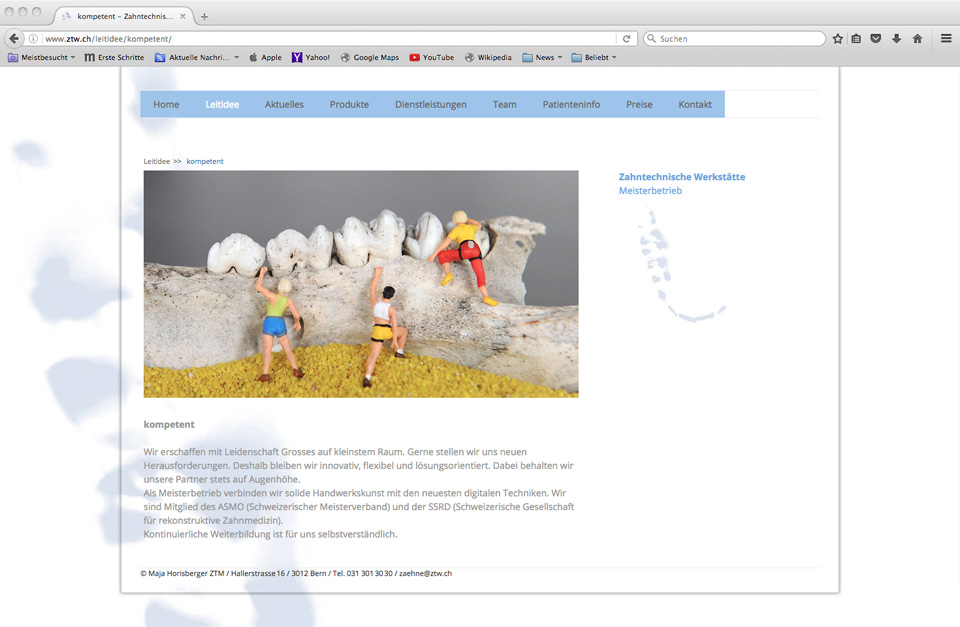Open the Dienstleistungen menu item
Image resolution: width=960 pixels, height=627 pixels.
[430, 105]
